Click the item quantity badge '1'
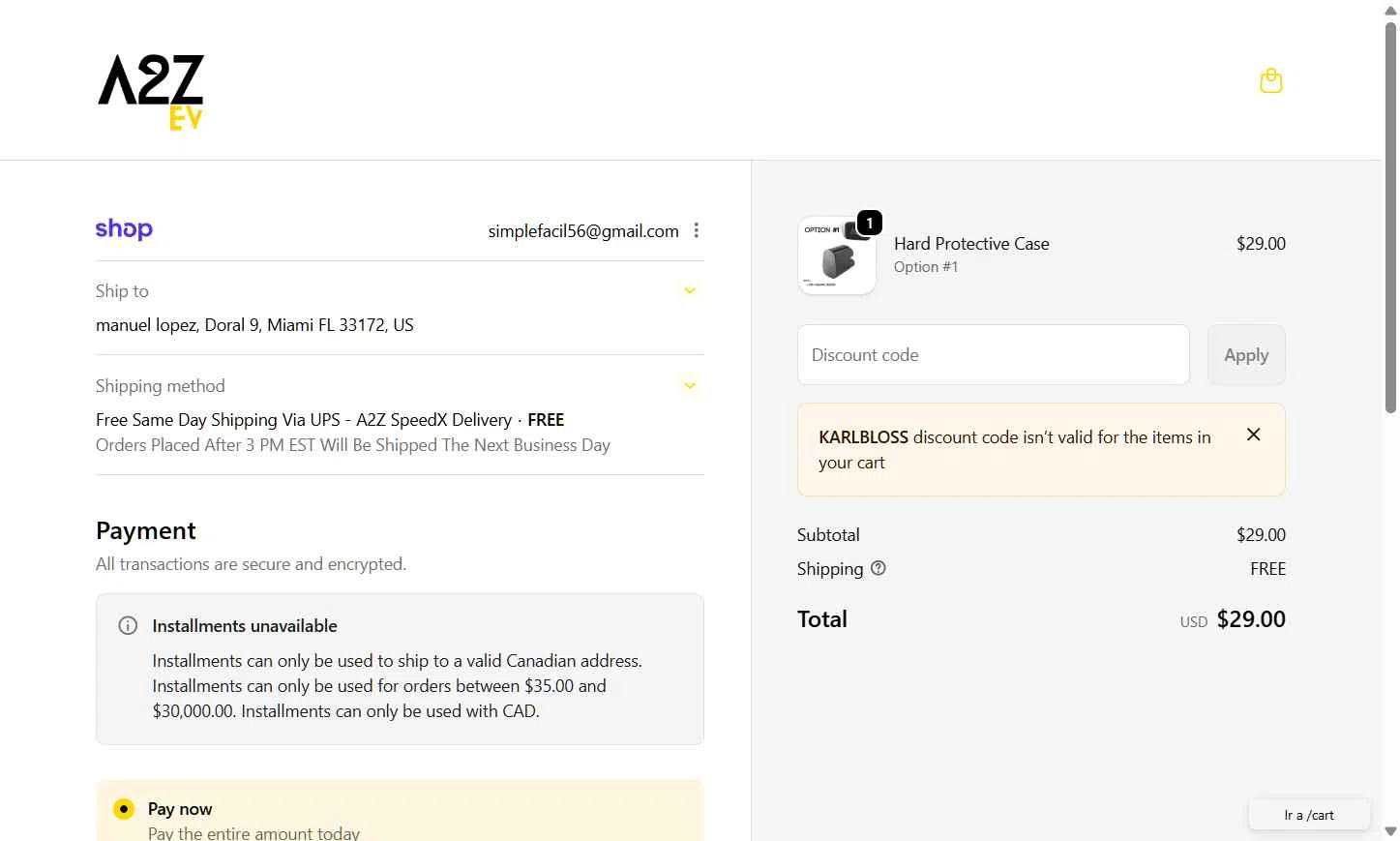This screenshot has height=841, width=1400. [x=870, y=223]
